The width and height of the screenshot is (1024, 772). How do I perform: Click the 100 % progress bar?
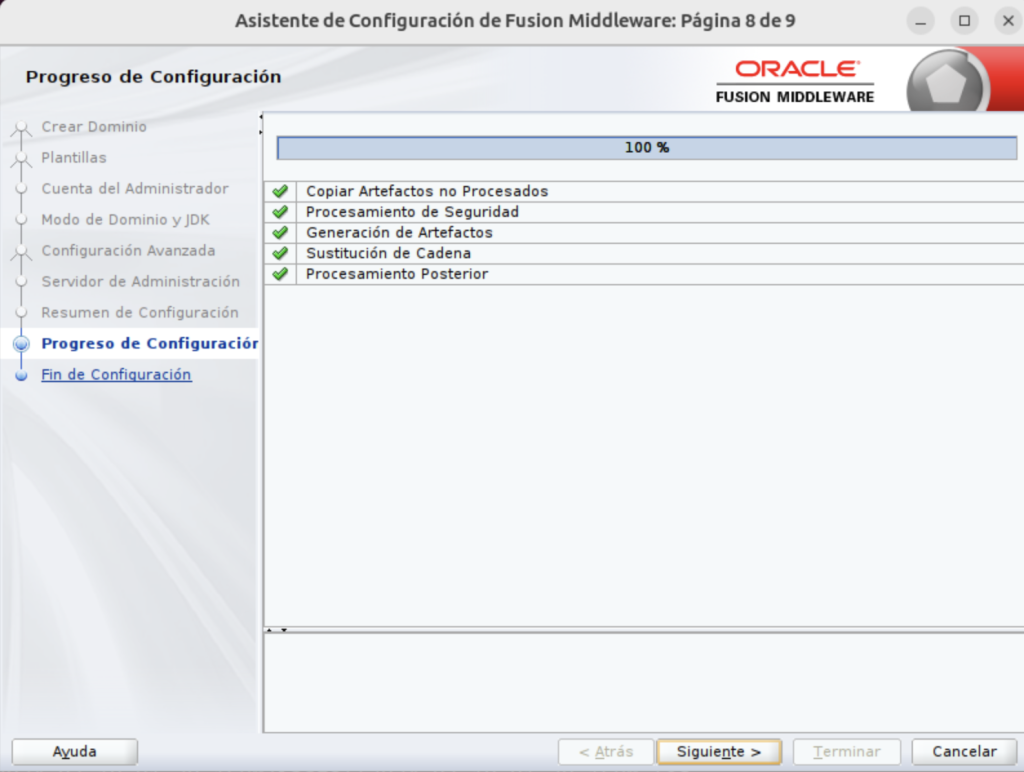click(646, 148)
